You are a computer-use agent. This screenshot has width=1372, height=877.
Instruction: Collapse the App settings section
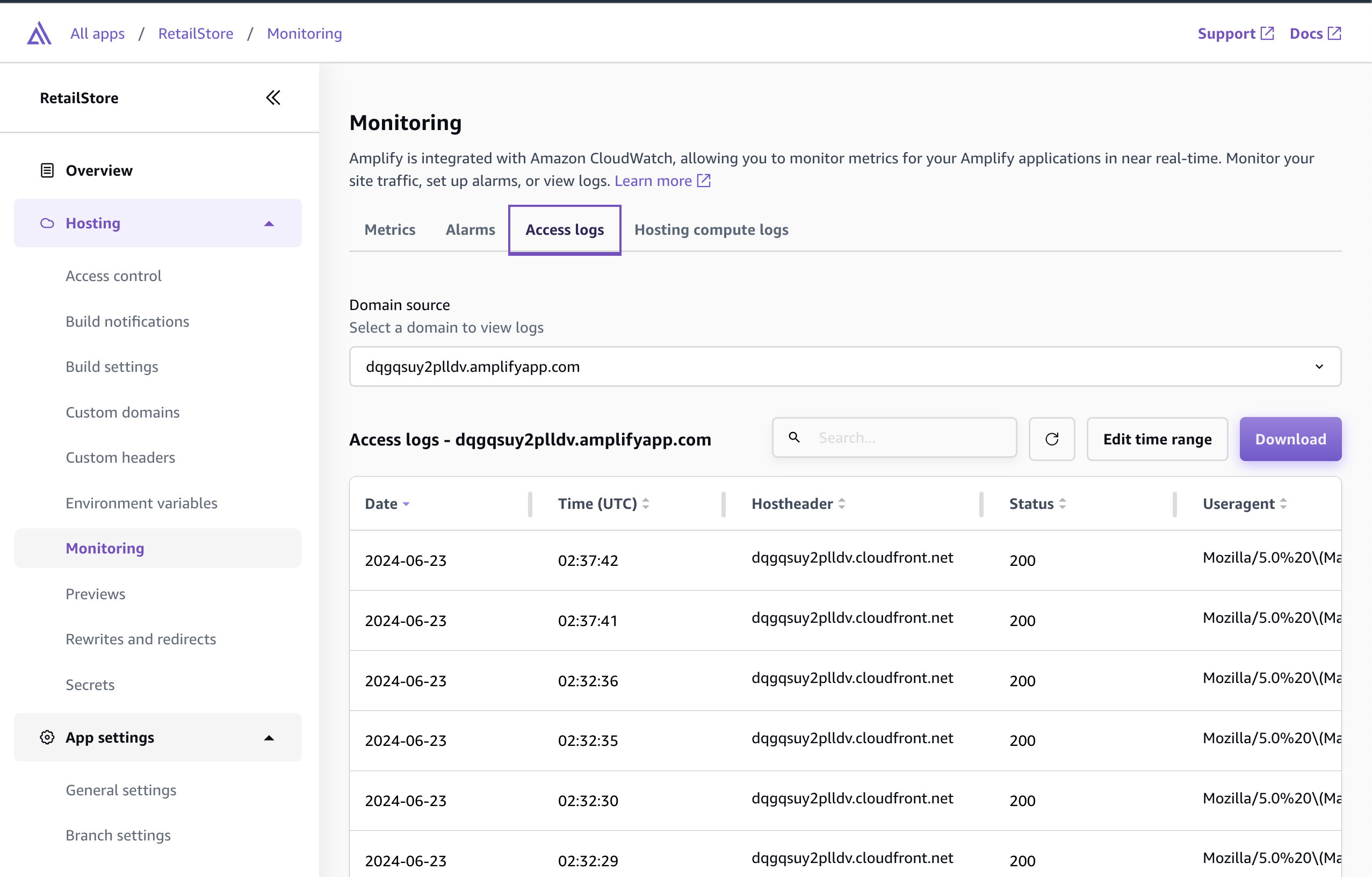click(x=269, y=737)
